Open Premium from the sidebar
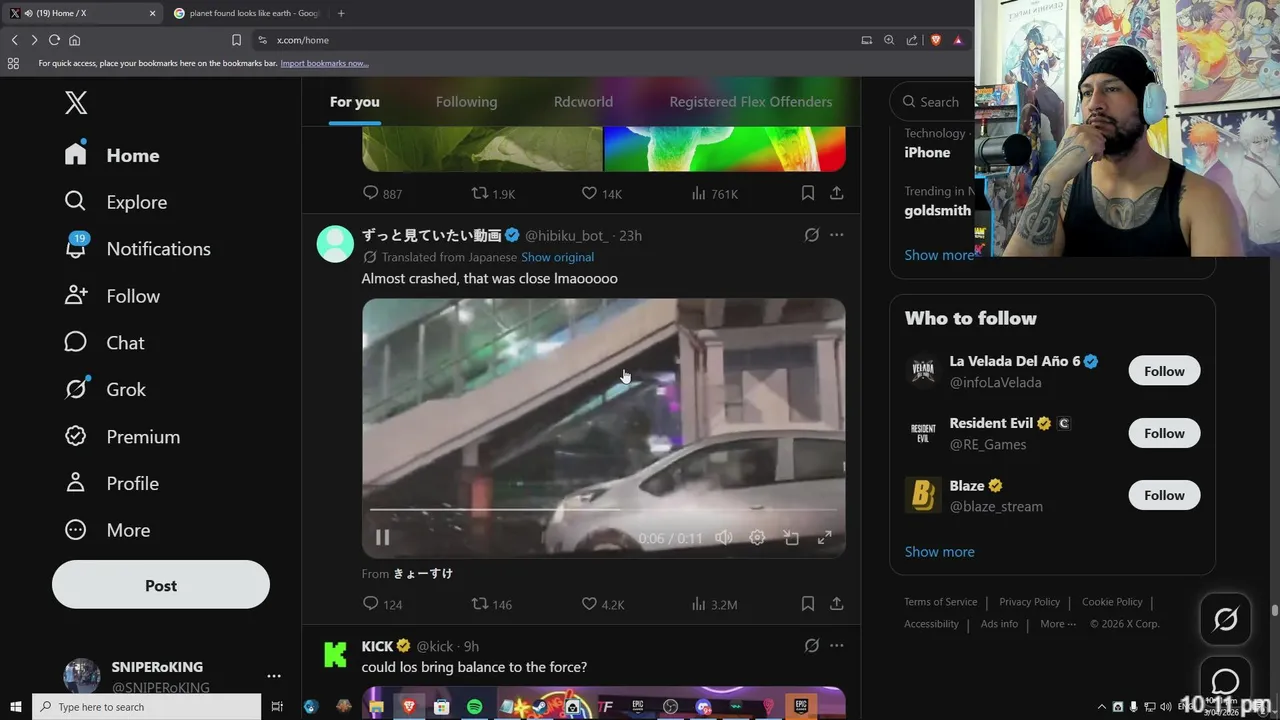This screenshot has width=1280, height=720. pyautogui.click(x=122, y=437)
